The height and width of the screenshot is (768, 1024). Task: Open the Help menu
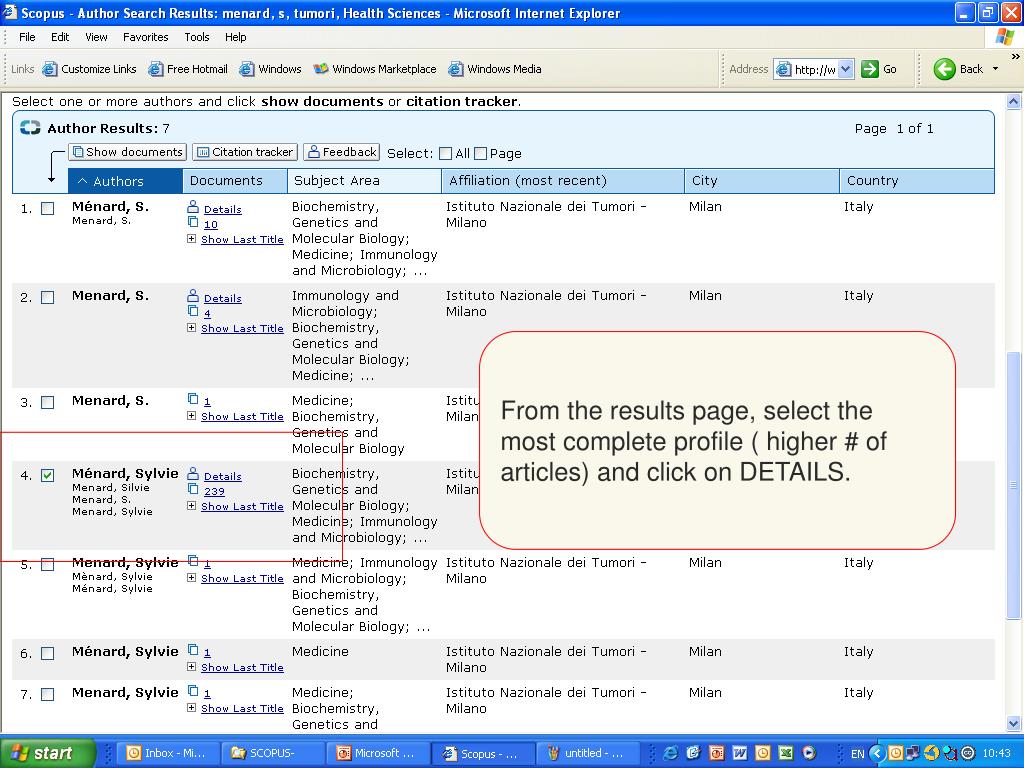coord(236,37)
